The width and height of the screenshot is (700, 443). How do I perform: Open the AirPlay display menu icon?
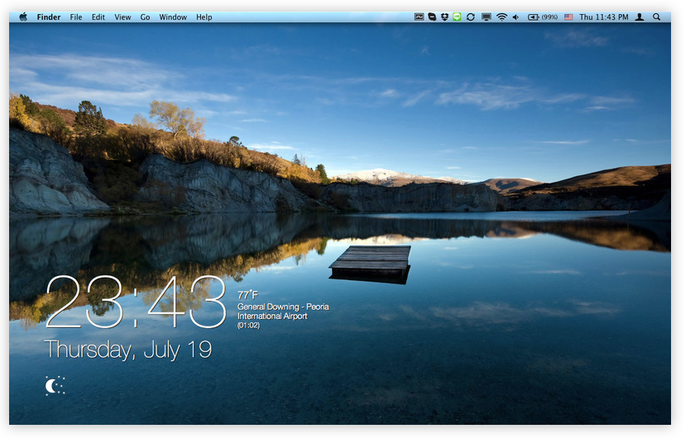(486, 17)
